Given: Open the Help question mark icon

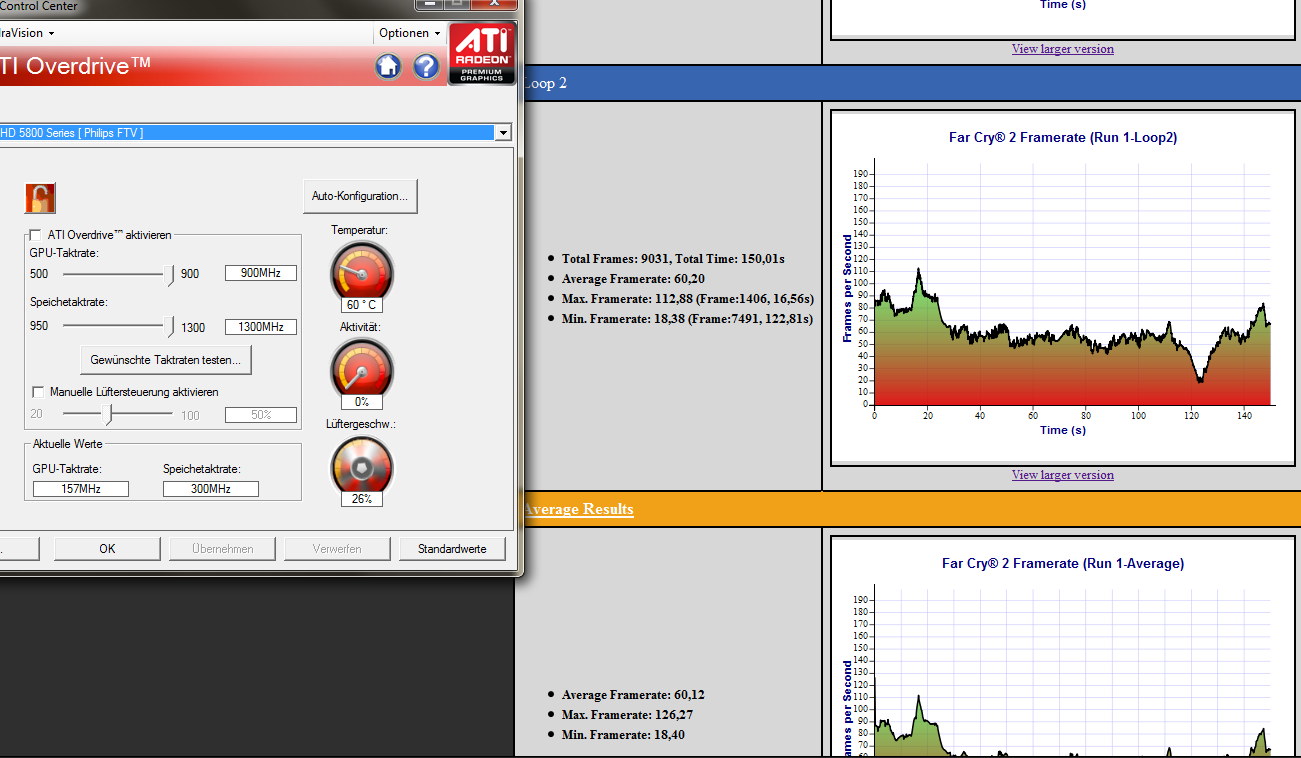Looking at the screenshot, I should (426, 67).
